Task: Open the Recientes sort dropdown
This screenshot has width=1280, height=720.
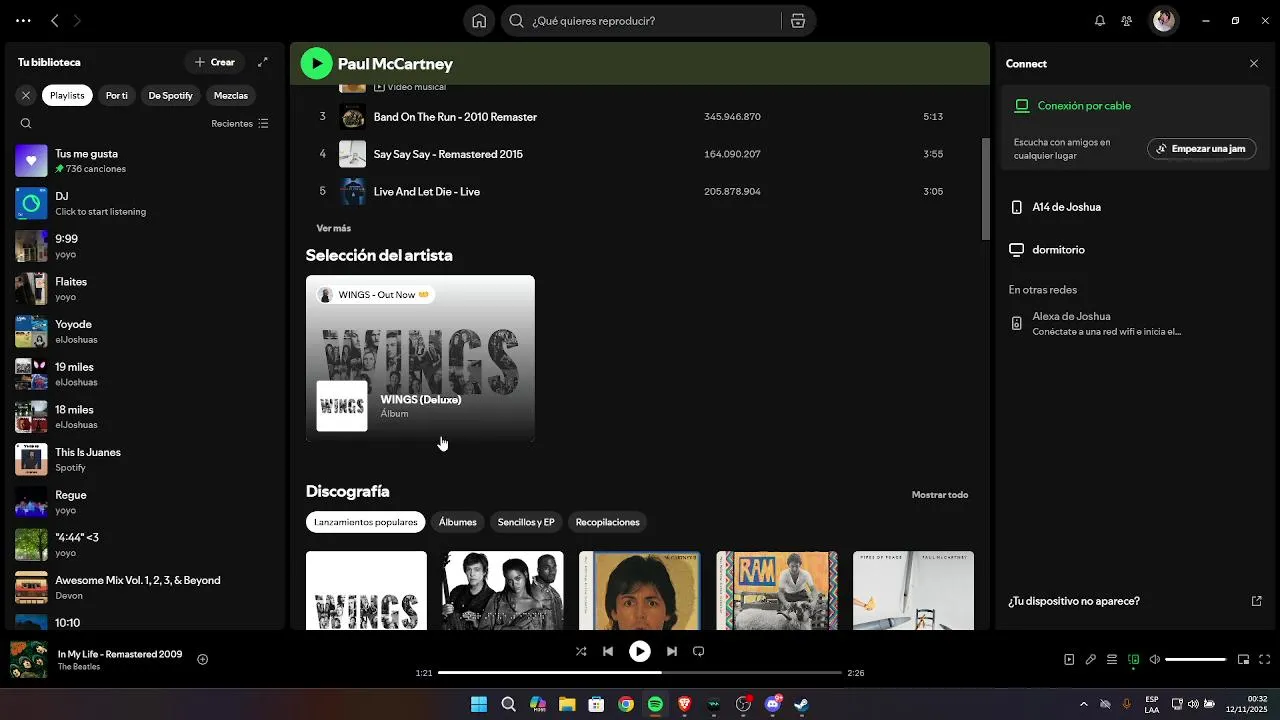Action: 240,124
